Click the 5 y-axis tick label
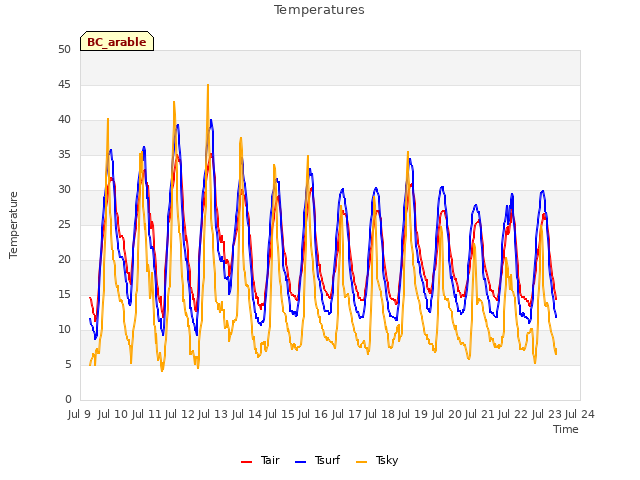The height and width of the screenshot is (480, 640). pos(68,365)
